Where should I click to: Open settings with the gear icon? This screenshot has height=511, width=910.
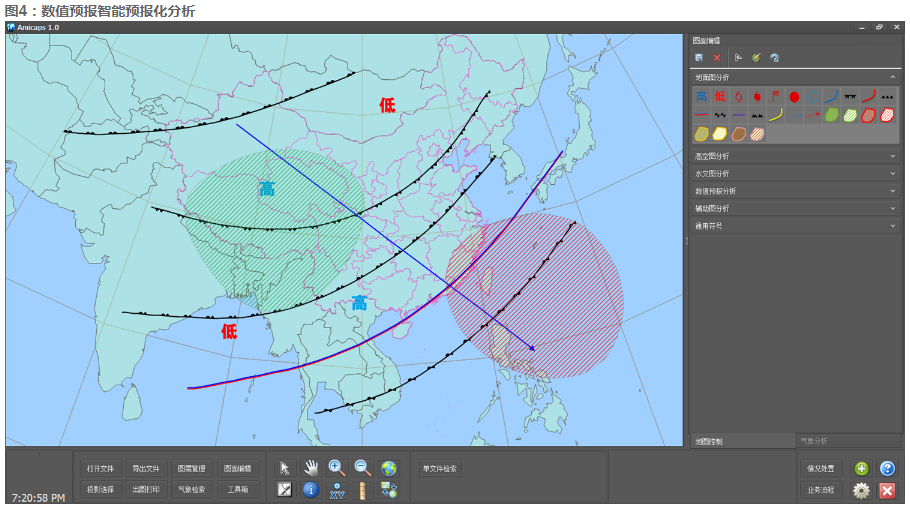861,490
